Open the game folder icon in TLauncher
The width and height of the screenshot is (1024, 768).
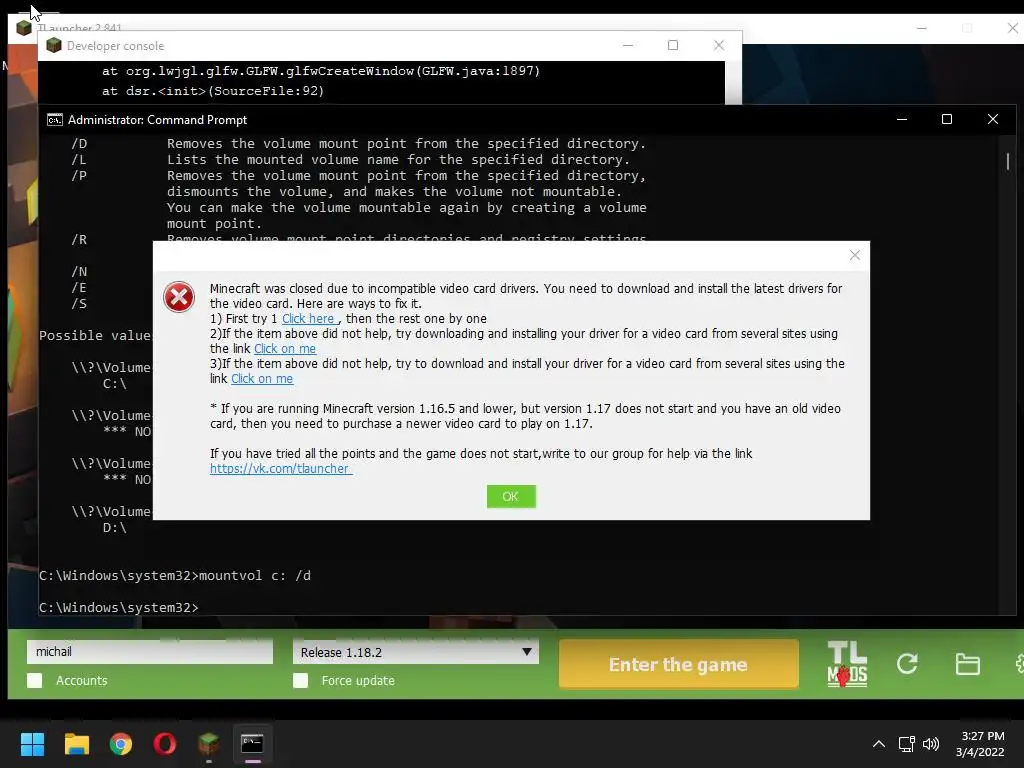tap(967, 664)
